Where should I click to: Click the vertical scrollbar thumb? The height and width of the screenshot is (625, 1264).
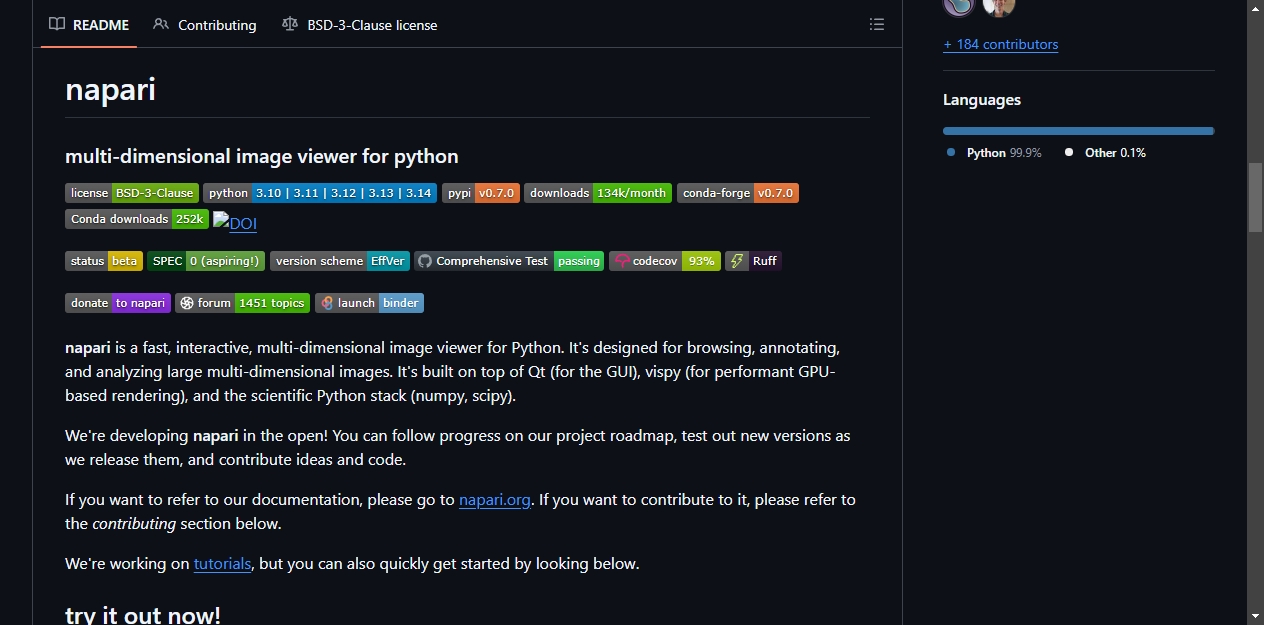[1255, 196]
